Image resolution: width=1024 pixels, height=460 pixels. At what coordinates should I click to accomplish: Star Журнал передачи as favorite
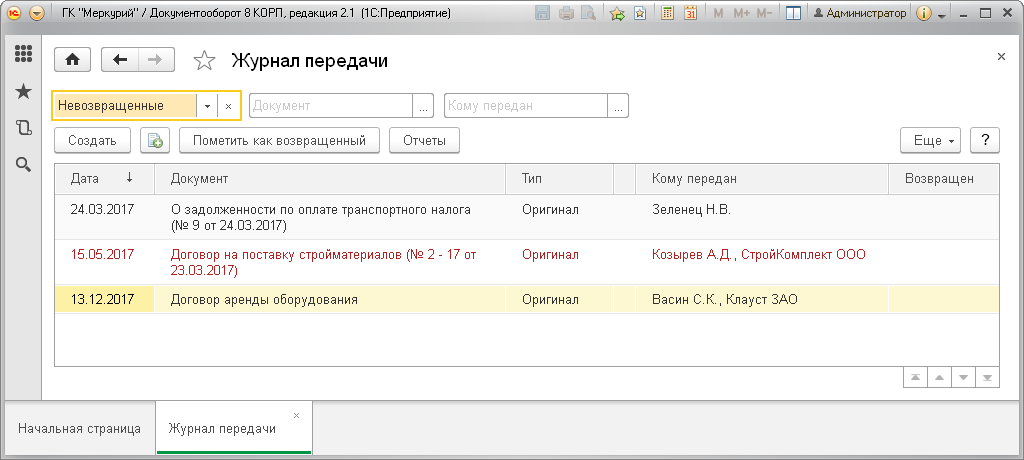204,61
